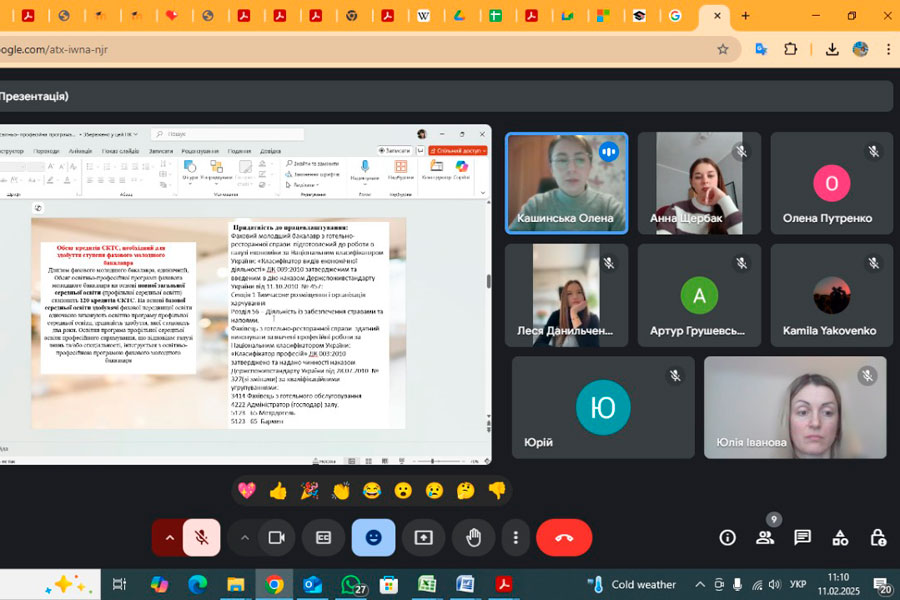
Task: Select Олена Путренко participant tile
Action: pyautogui.click(x=832, y=183)
